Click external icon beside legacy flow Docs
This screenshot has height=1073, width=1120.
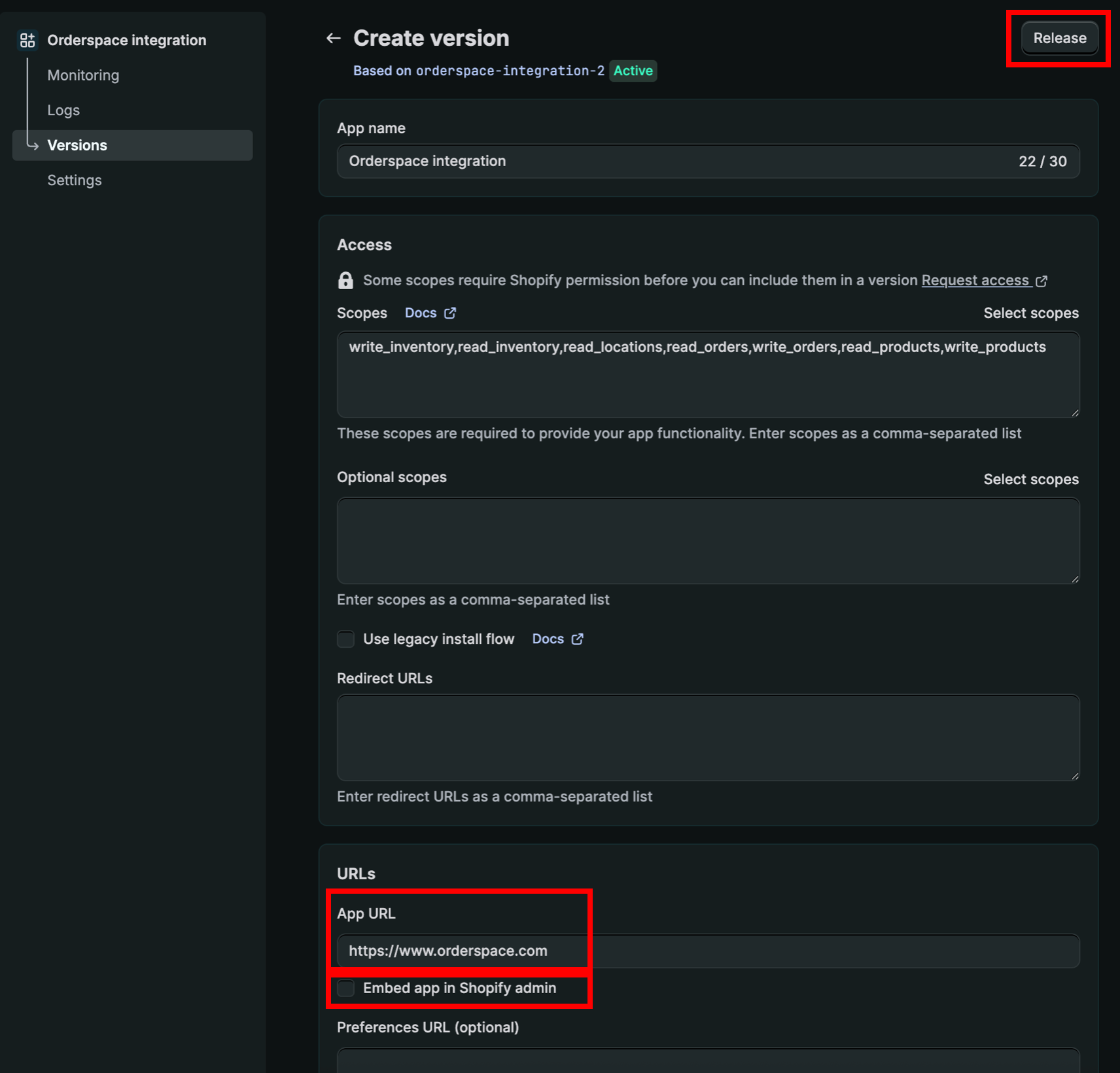[x=577, y=639]
